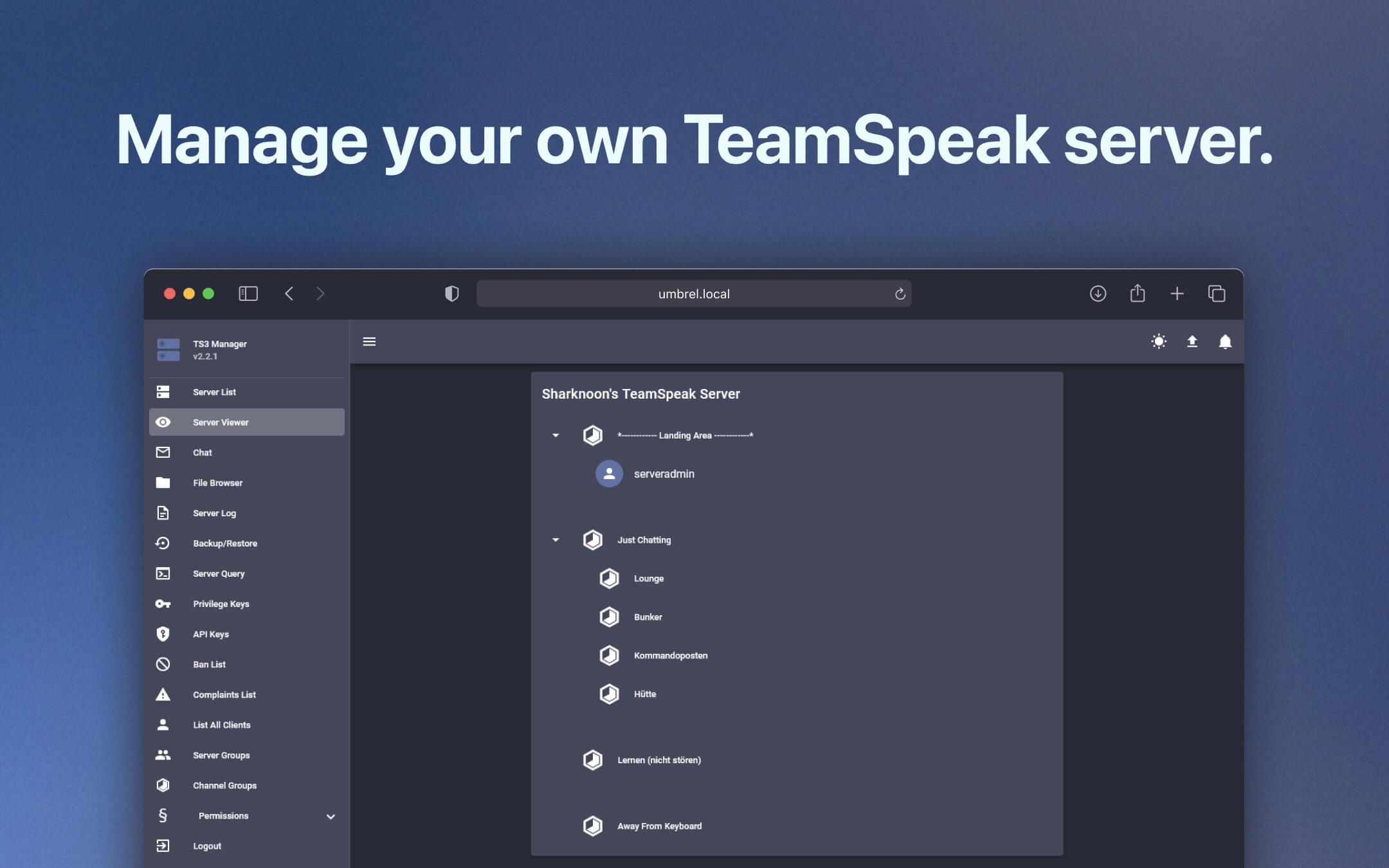The width and height of the screenshot is (1389, 868).
Task: Select Logout icon in sidebar
Action: pyautogui.click(x=162, y=846)
